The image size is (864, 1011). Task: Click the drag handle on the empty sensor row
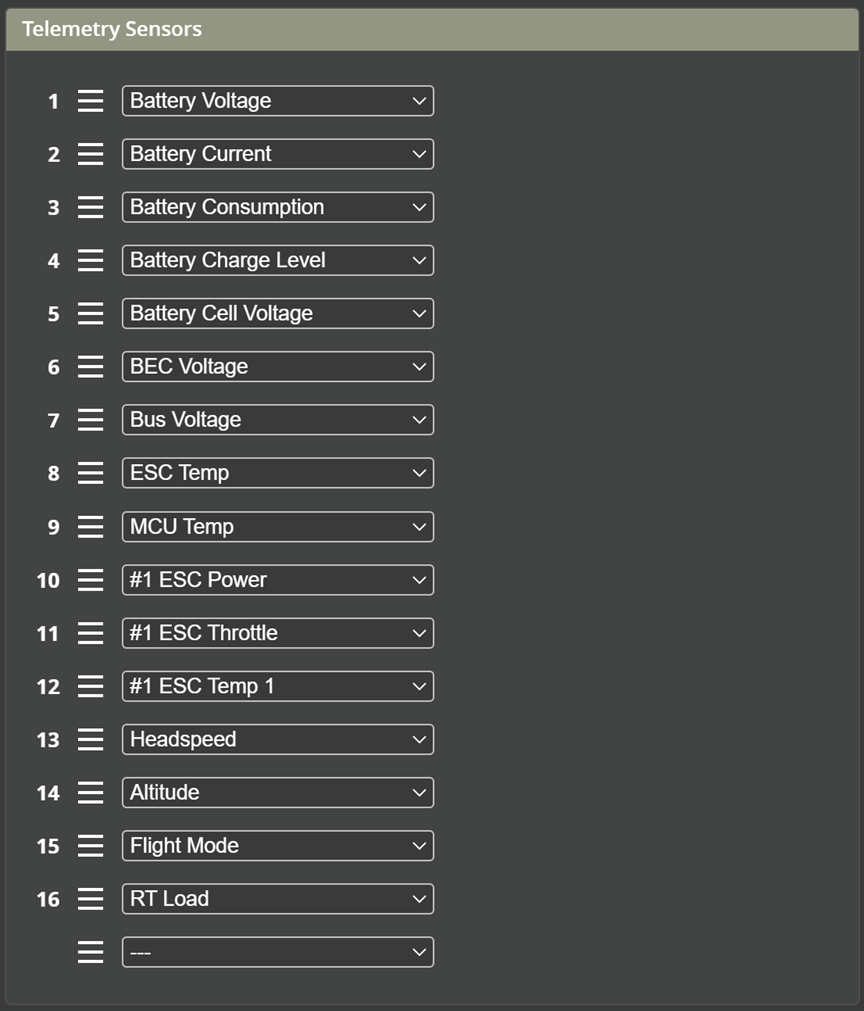point(90,952)
